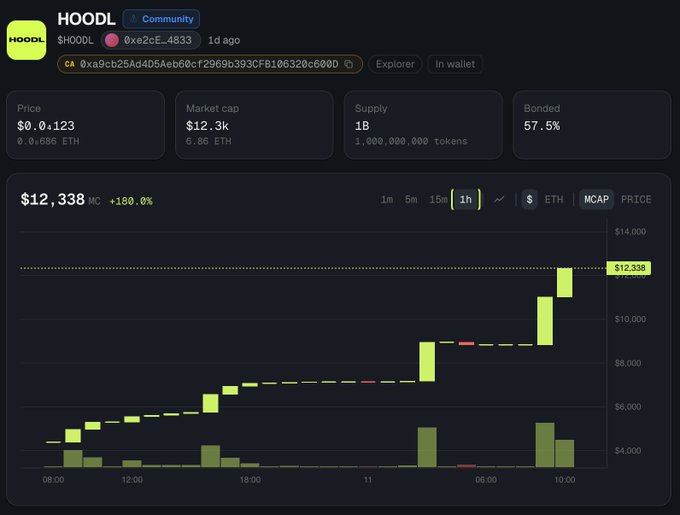Click the latest candle near 10:00

565,283
